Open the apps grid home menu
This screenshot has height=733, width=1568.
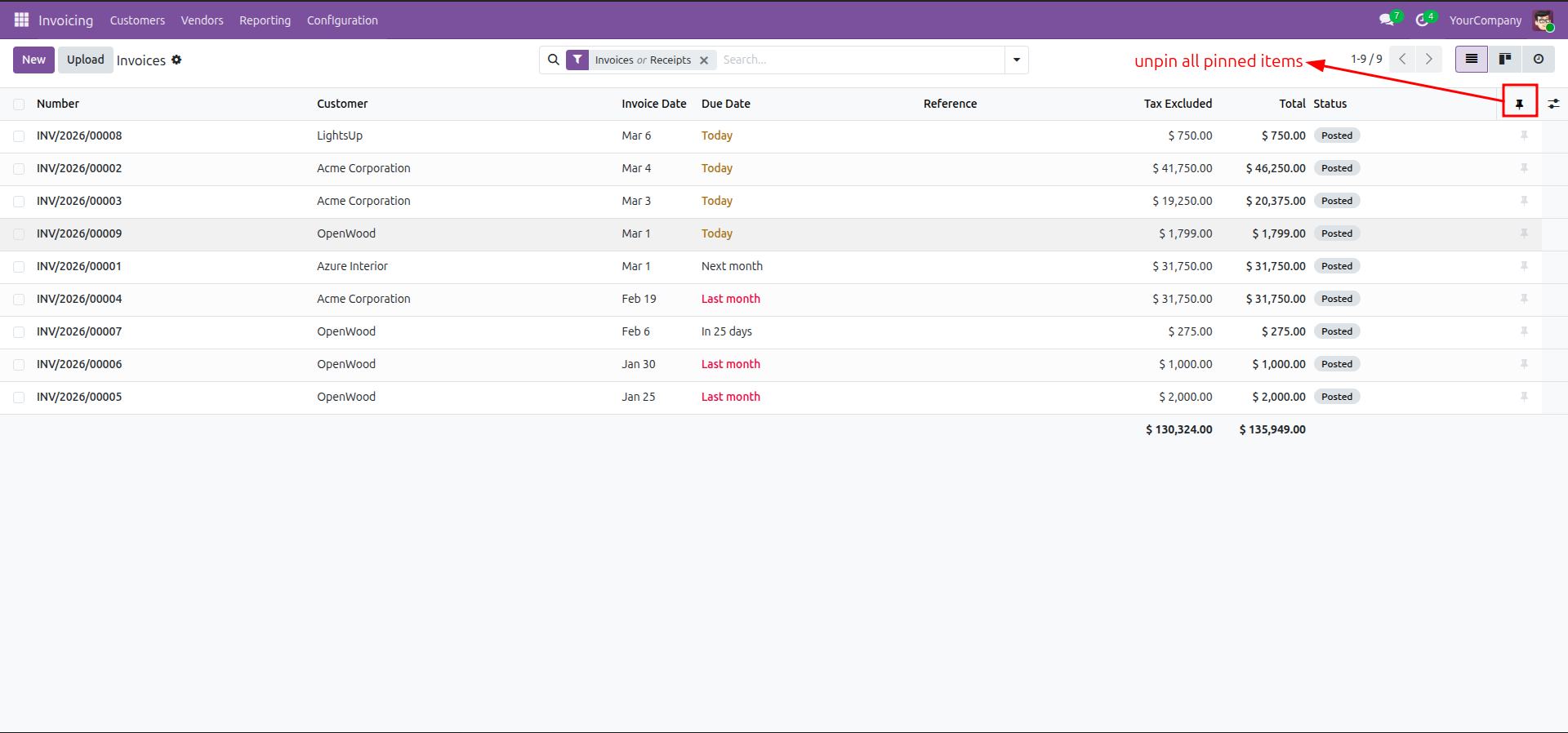[21, 20]
